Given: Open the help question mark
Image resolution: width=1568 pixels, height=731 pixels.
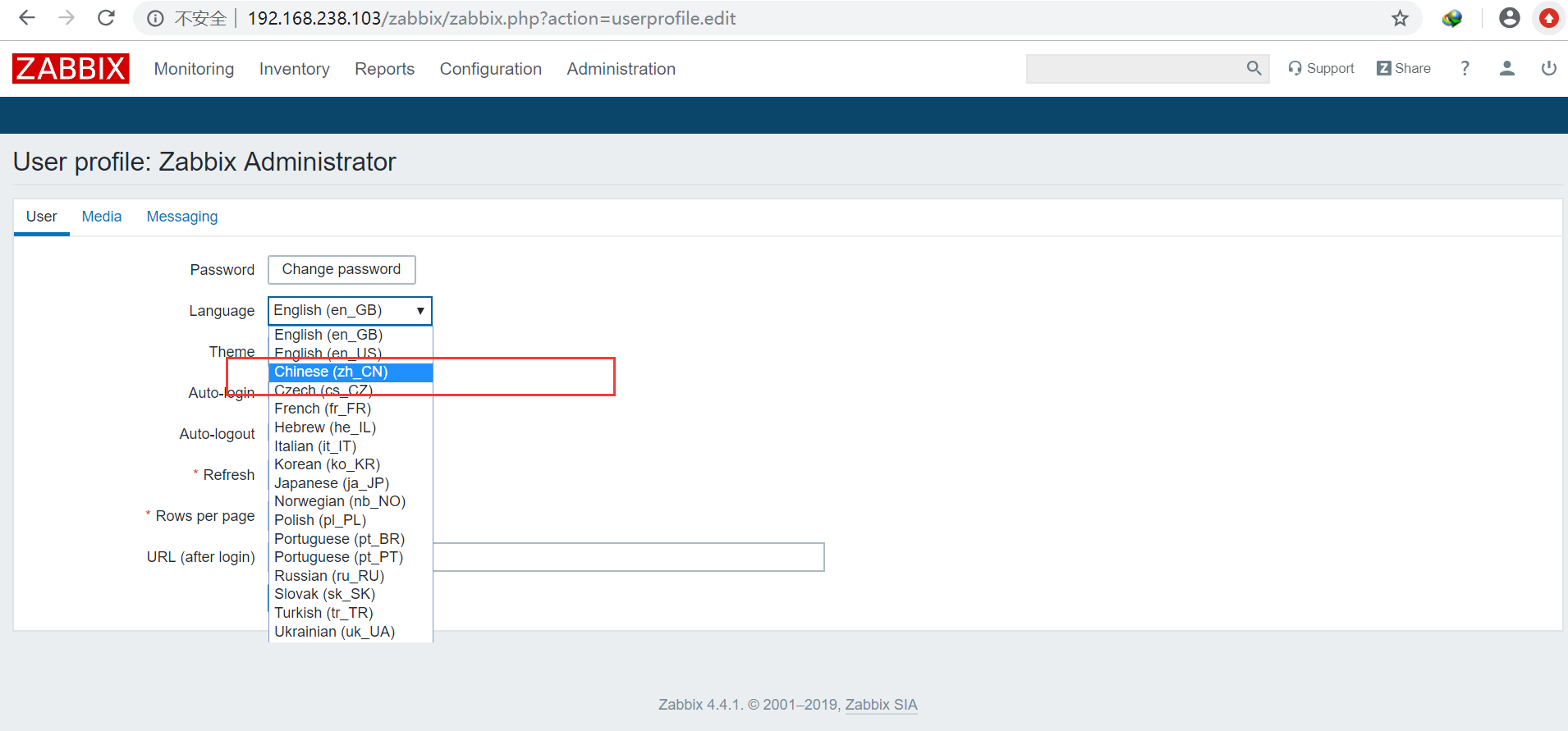Looking at the screenshot, I should click(1465, 69).
